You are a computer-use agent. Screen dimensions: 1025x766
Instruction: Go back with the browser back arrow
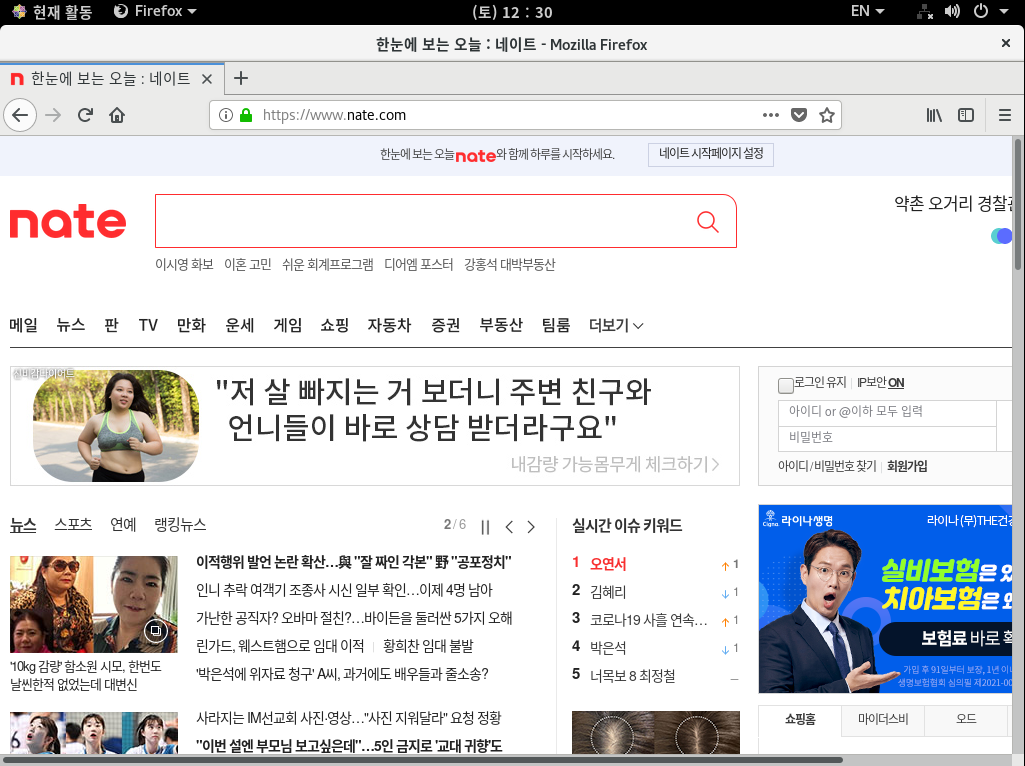tap(20, 116)
